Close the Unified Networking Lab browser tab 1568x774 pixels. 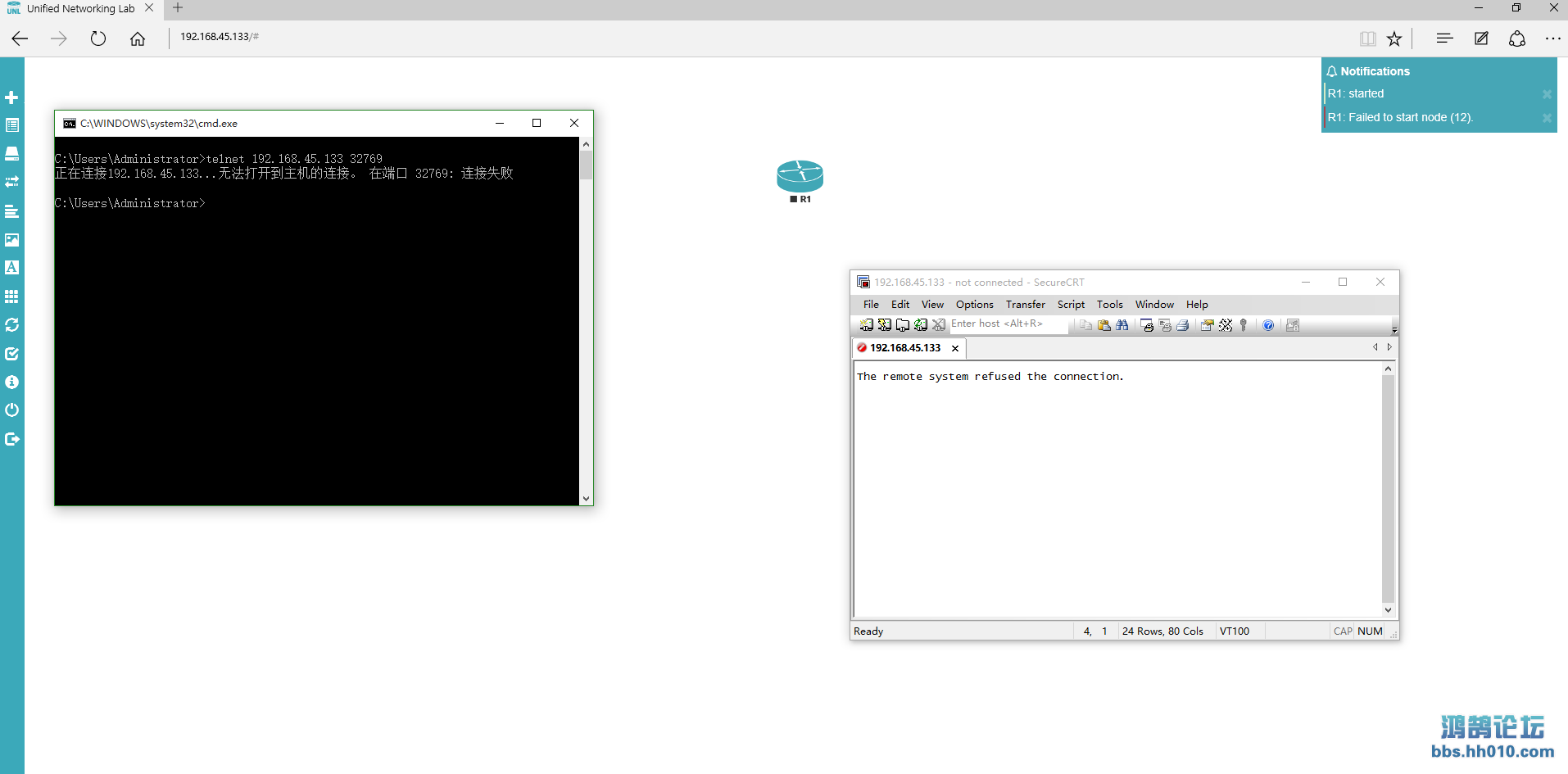click(149, 8)
